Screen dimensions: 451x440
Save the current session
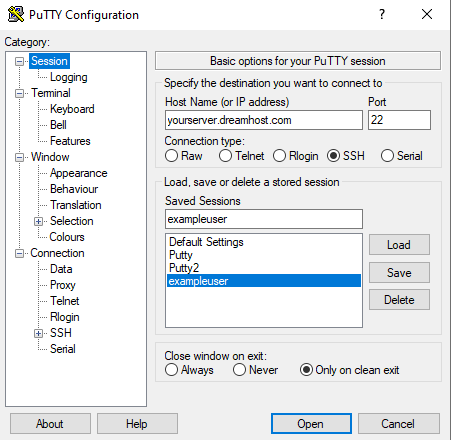[x=399, y=273]
